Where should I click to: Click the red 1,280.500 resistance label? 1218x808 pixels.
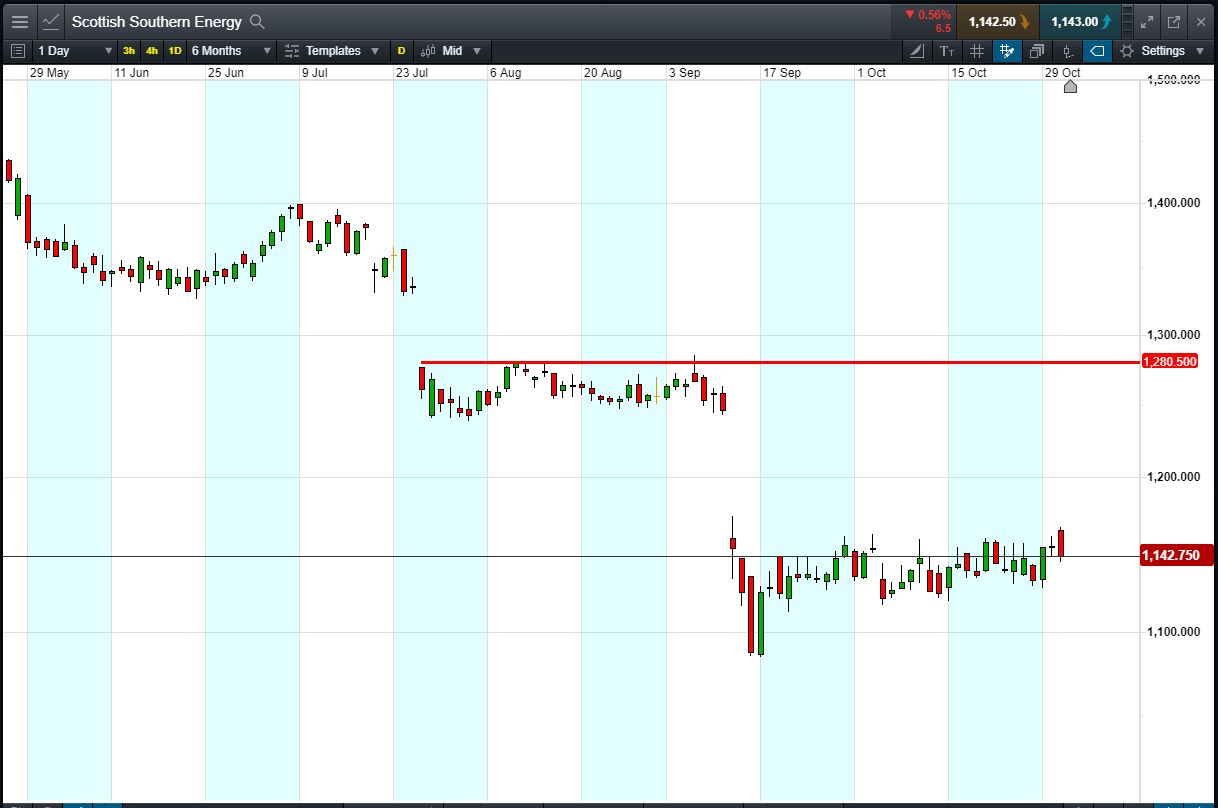point(1169,361)
